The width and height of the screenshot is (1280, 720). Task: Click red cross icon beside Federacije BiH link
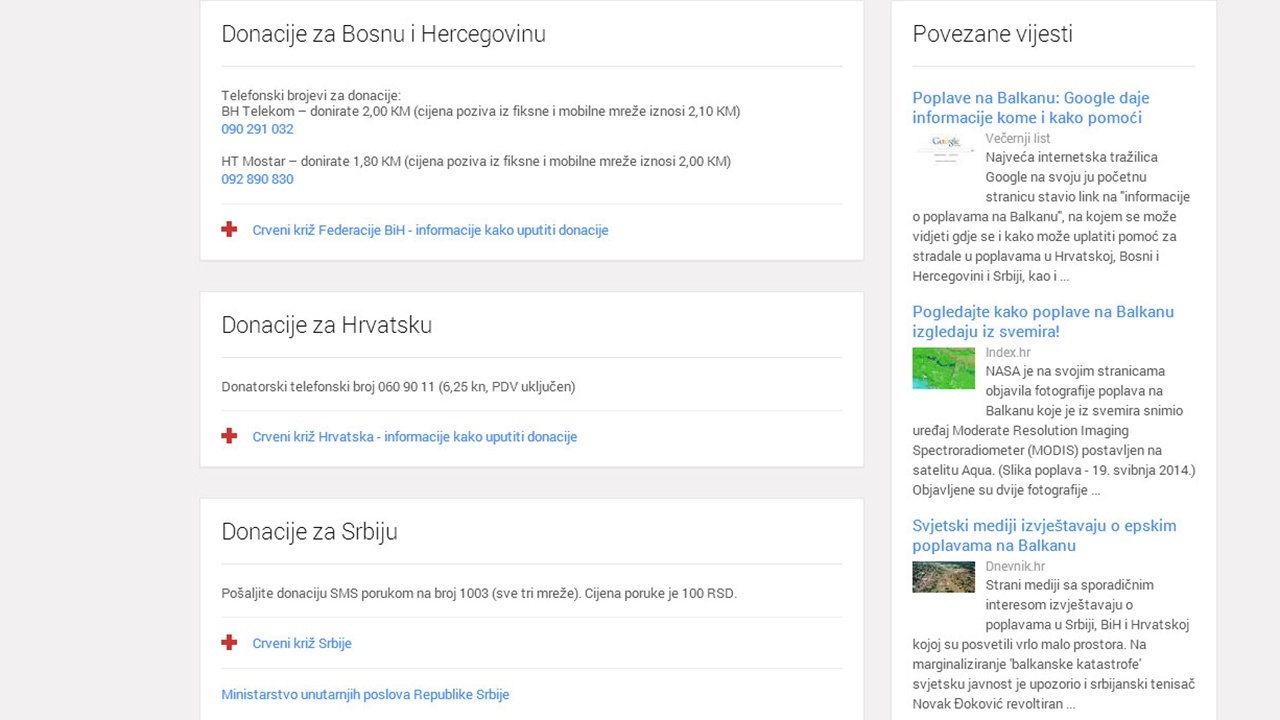tap(229, 230)
